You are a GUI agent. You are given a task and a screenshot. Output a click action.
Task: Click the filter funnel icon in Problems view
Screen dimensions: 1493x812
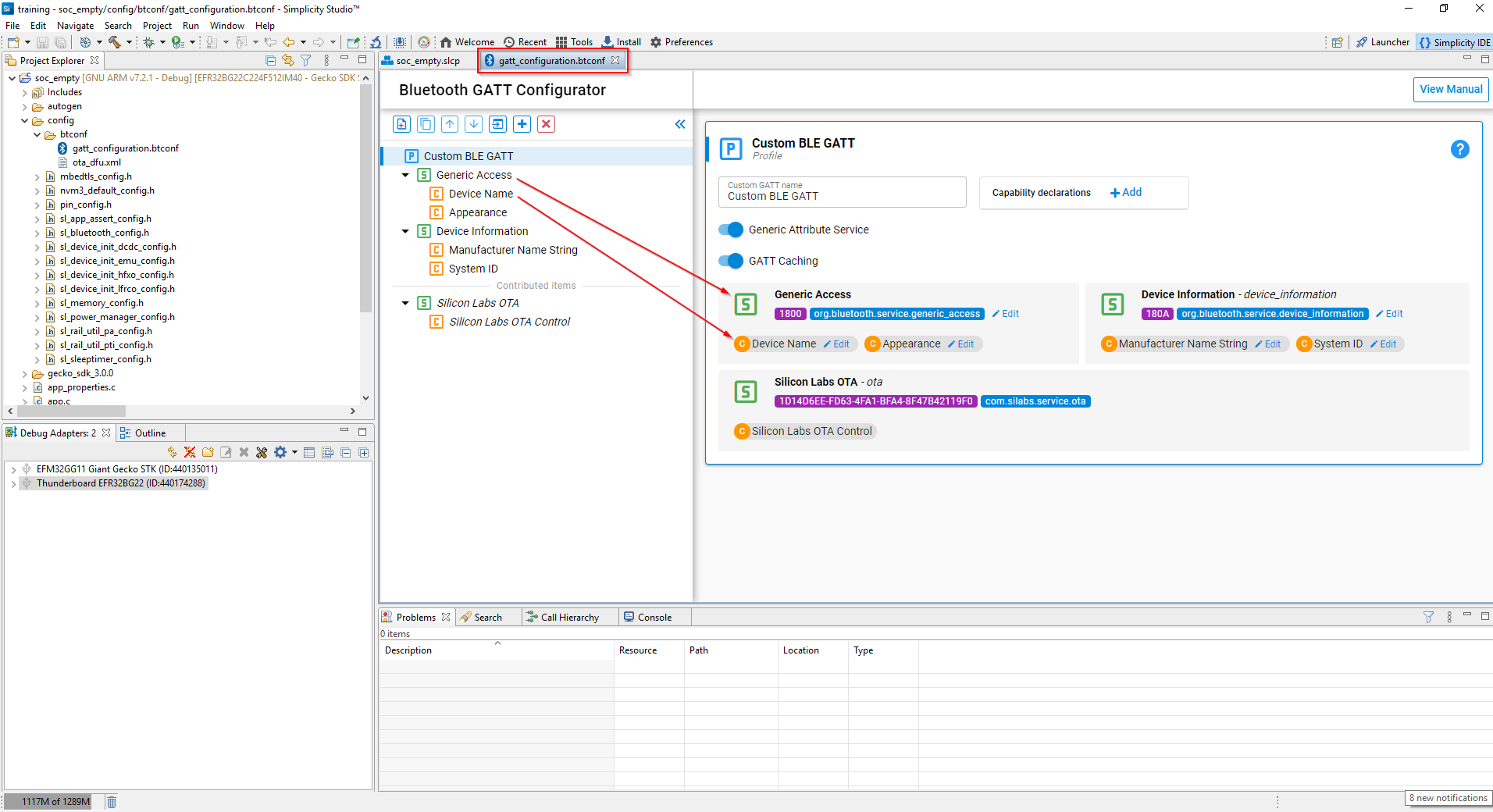[1428, 617]
